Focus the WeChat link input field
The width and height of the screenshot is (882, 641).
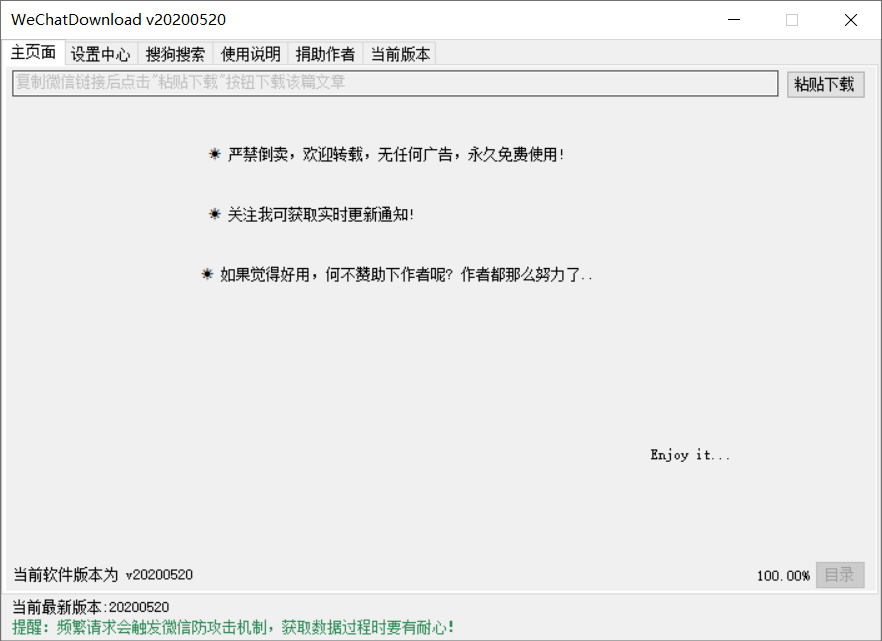[x=395, y=83]
